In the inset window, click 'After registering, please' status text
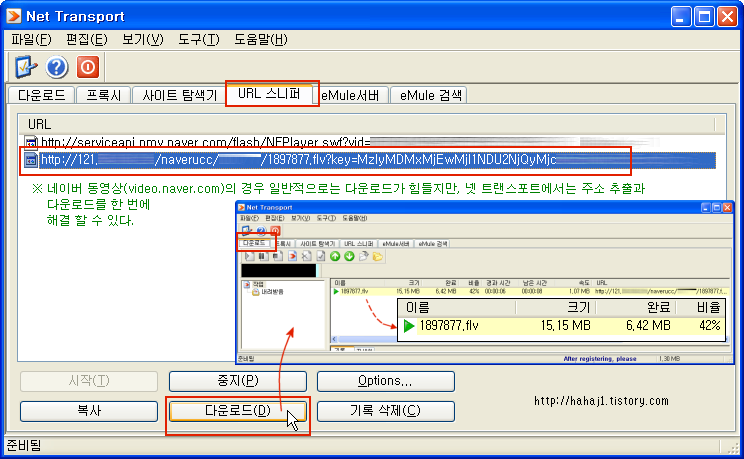Screen dimensions: 744x459 [600, 359]
